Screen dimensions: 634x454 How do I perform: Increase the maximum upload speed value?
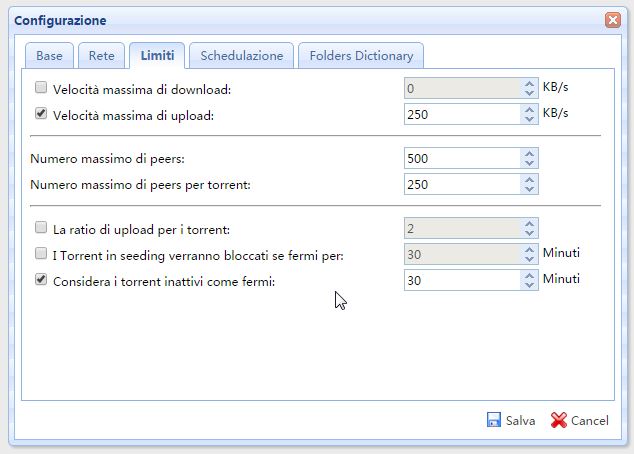click(x=529, y=109)
